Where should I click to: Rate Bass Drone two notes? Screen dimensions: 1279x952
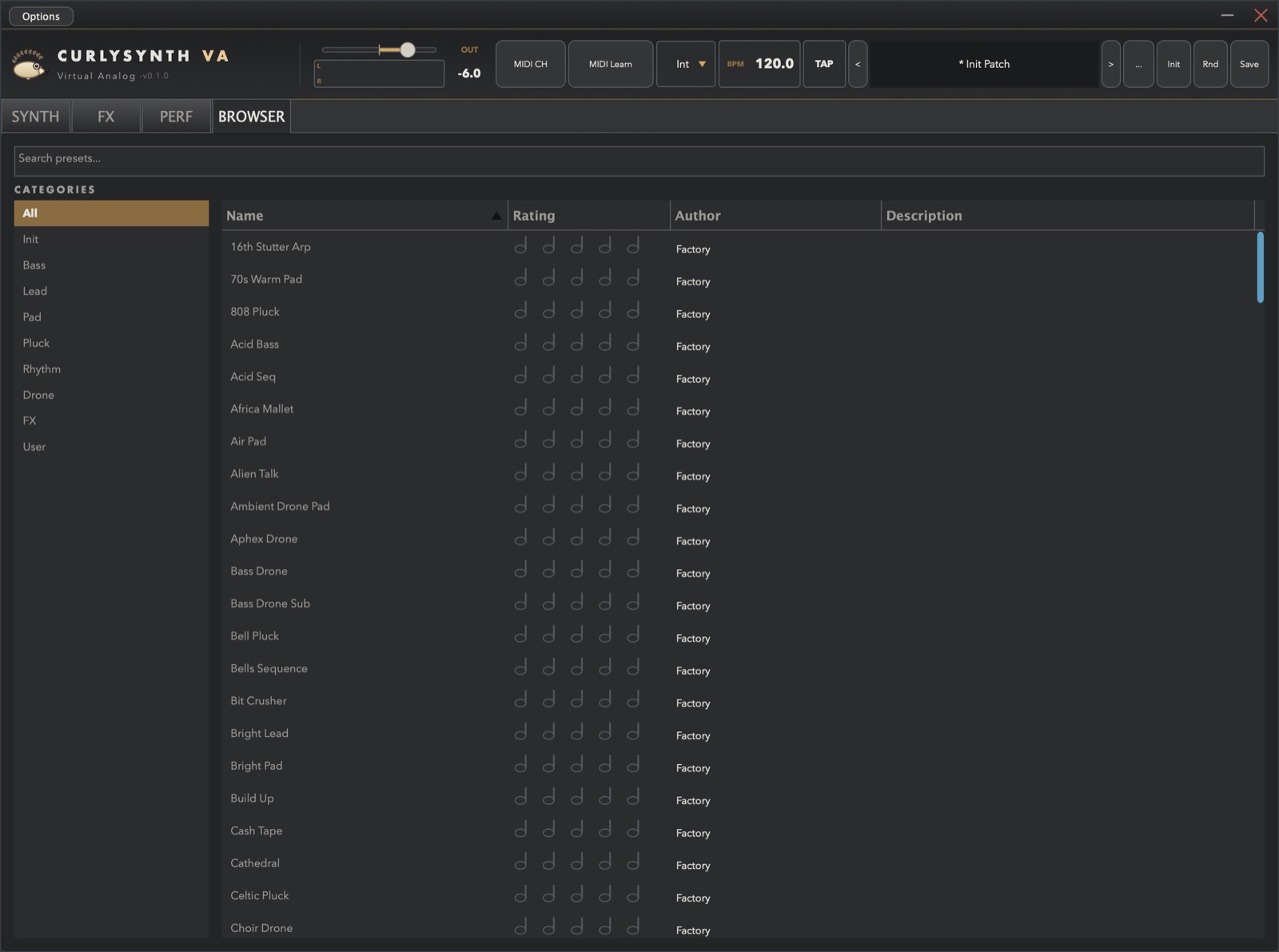click(548, 571)
